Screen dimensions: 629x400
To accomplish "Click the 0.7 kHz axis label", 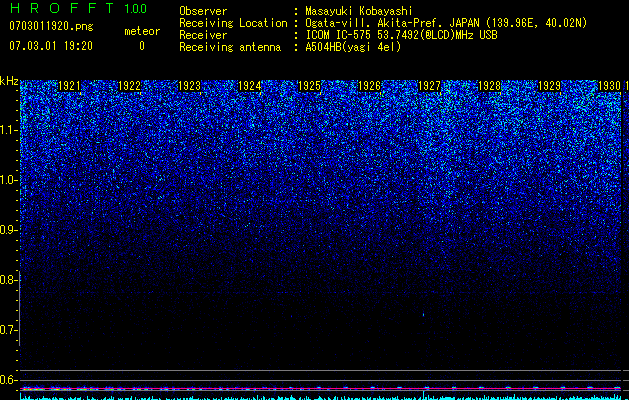I will pos(8,330).
